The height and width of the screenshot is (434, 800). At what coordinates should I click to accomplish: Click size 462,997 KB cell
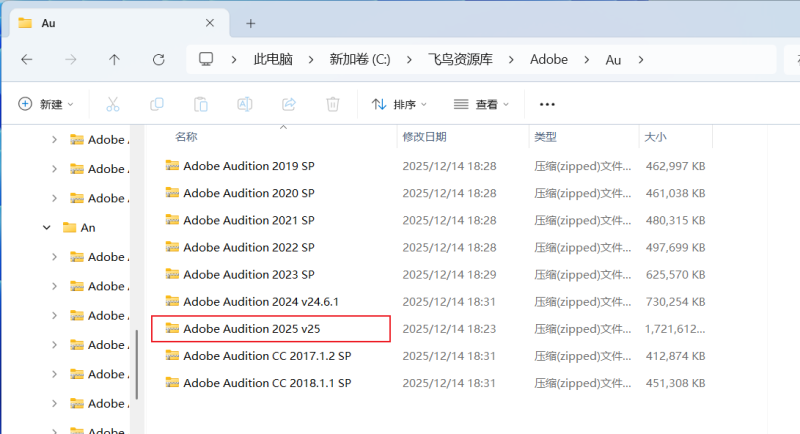(x=676, y=166)
